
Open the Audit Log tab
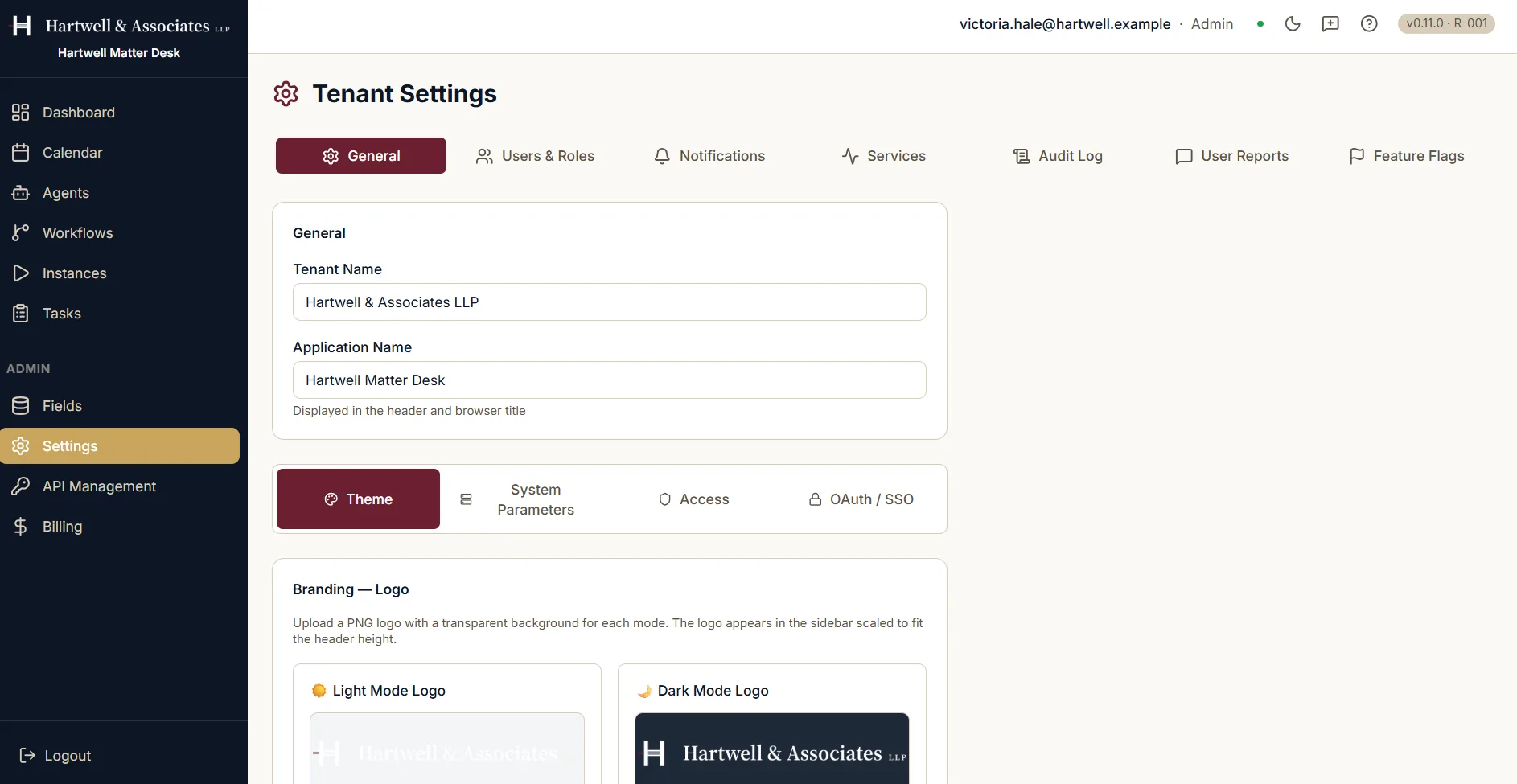pos(1058,156)
